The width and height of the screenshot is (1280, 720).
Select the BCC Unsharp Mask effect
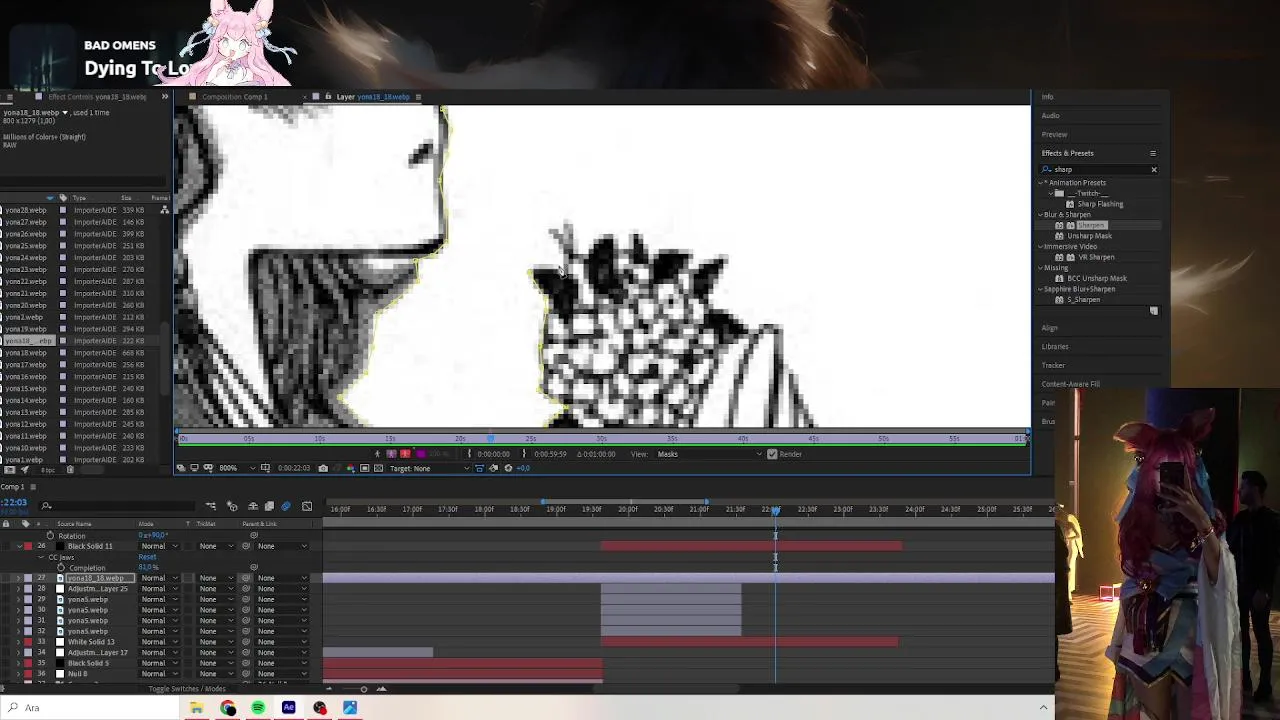point(1097,278)
